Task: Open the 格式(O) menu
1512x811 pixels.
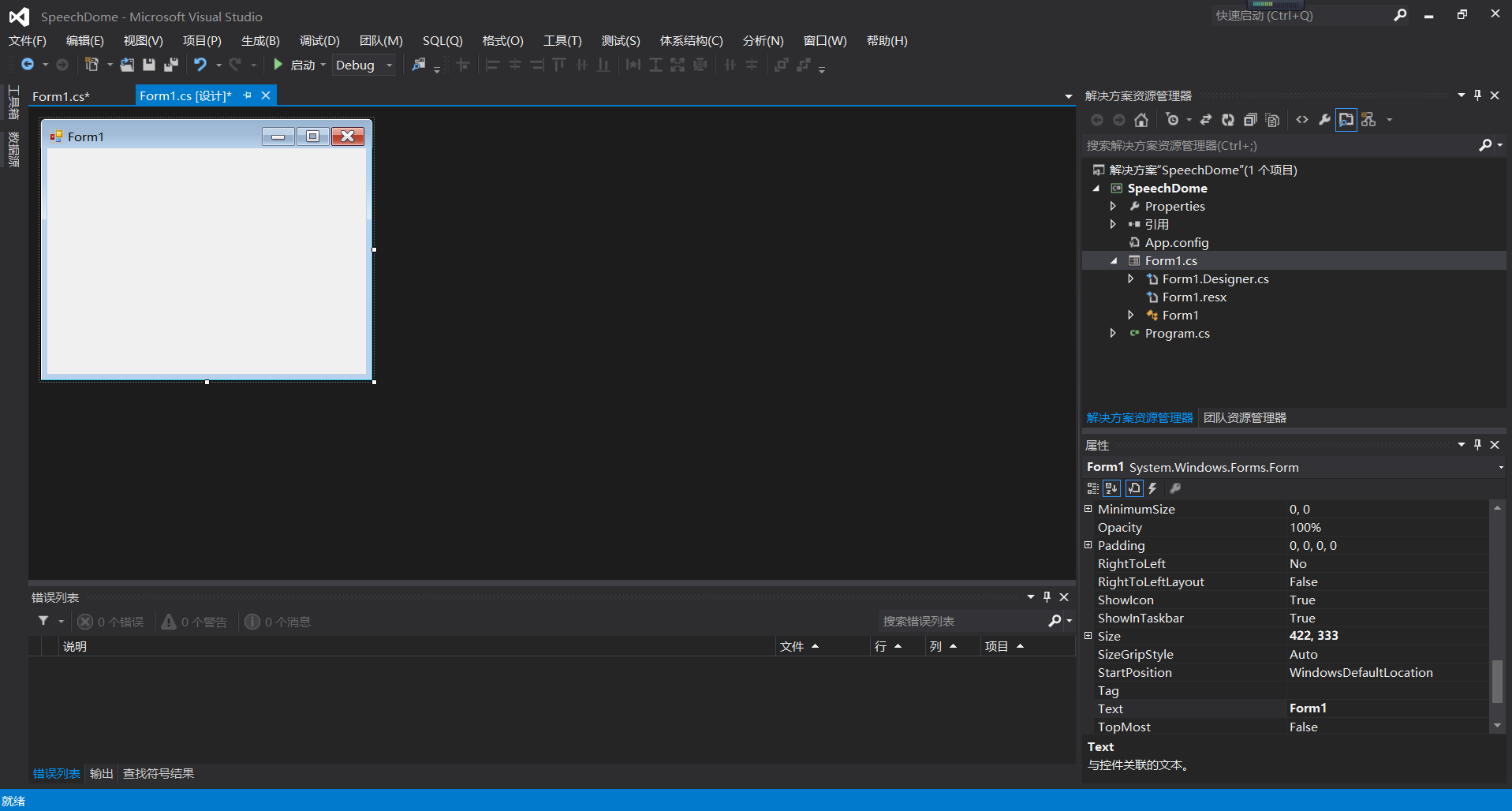Action: coord(502,40)
